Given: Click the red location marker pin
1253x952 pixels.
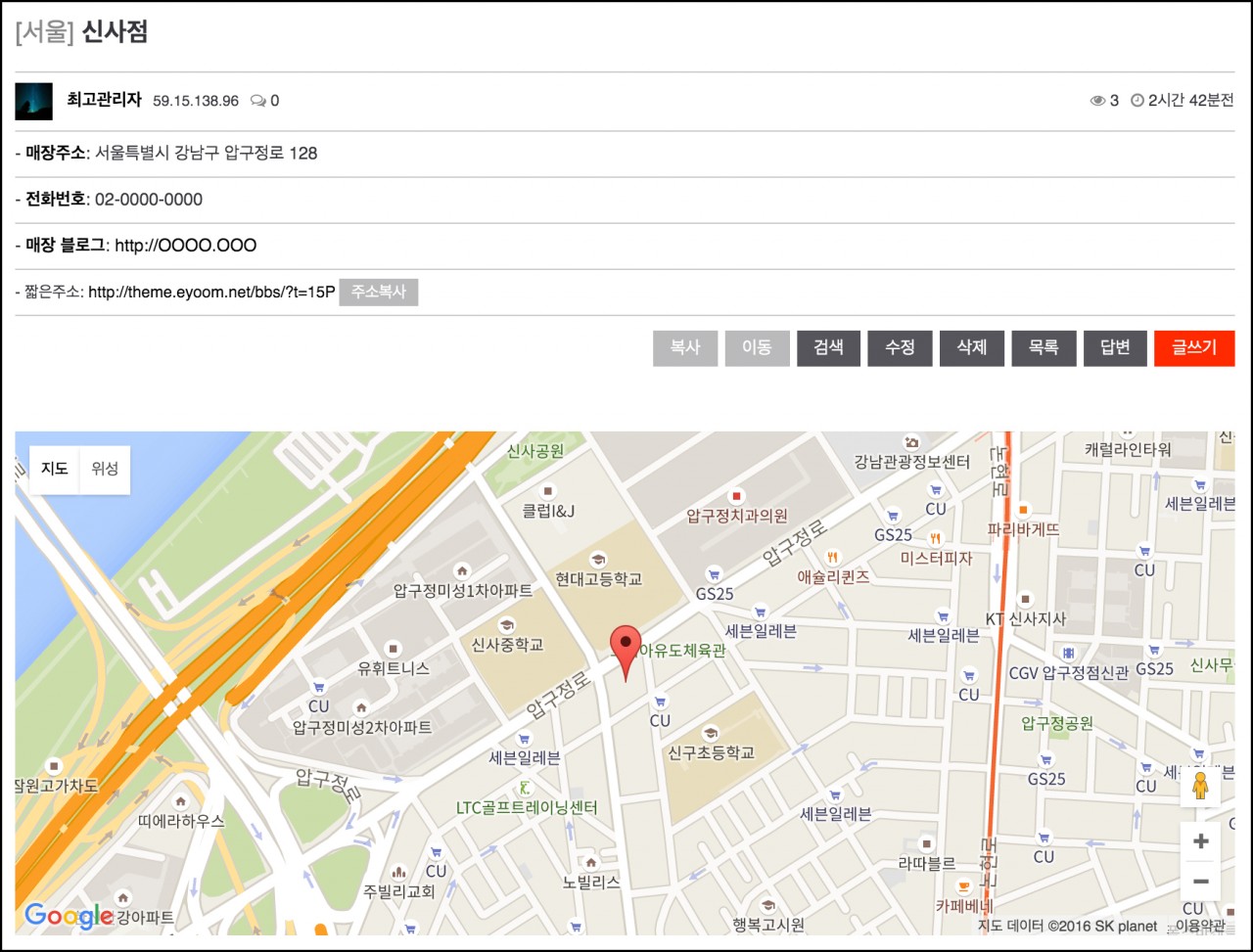Looking at the screenshot, I should 626,648.
